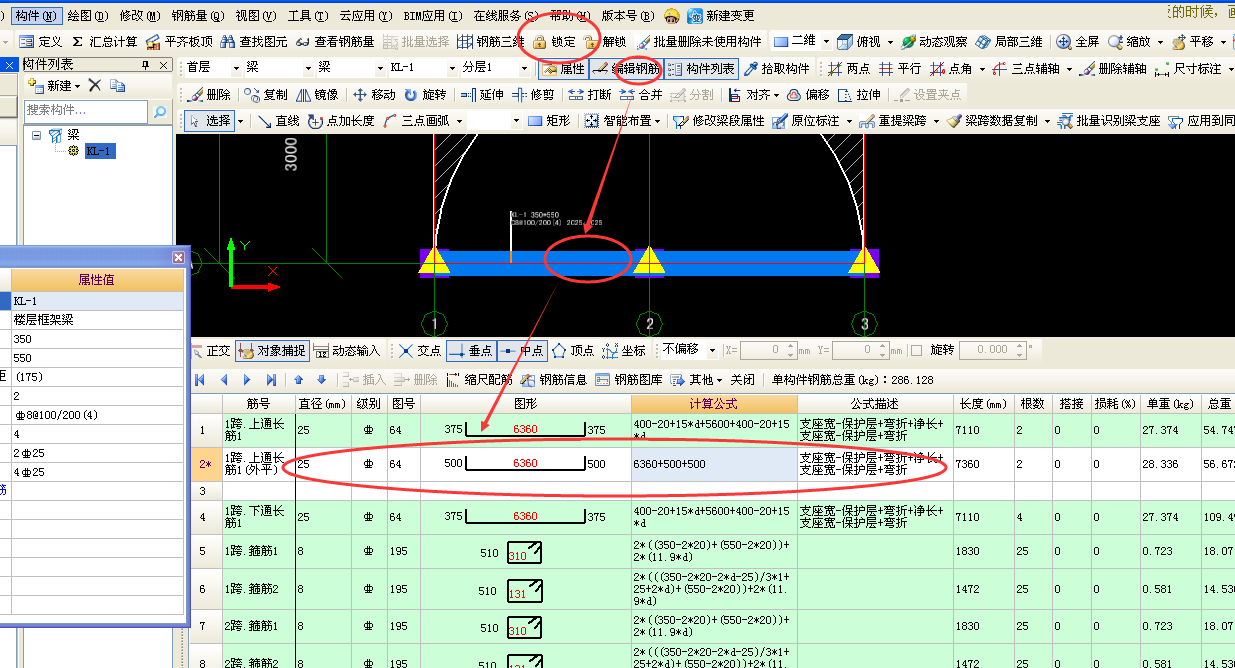Click 批量识别梁支座 button
Image resolution: width=1235 pixels, height=668 pixels.
coord(1110,121)
